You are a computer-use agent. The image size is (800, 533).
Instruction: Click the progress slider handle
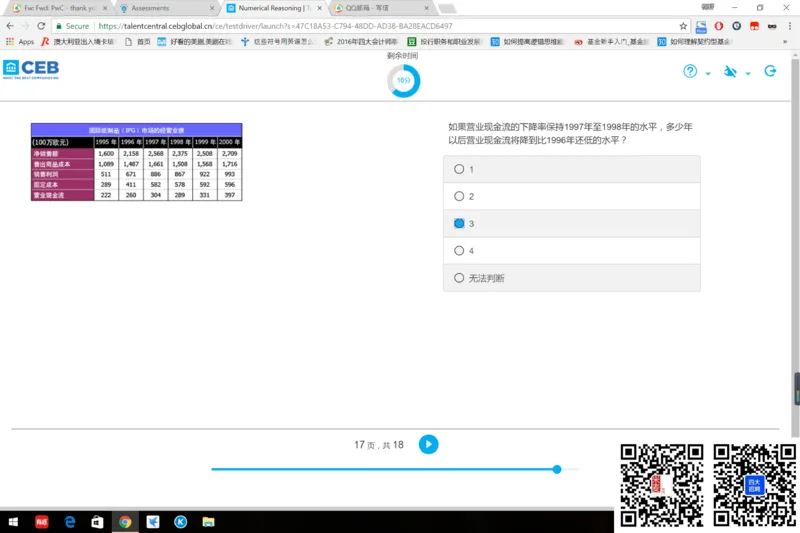(x=557, y=469)
